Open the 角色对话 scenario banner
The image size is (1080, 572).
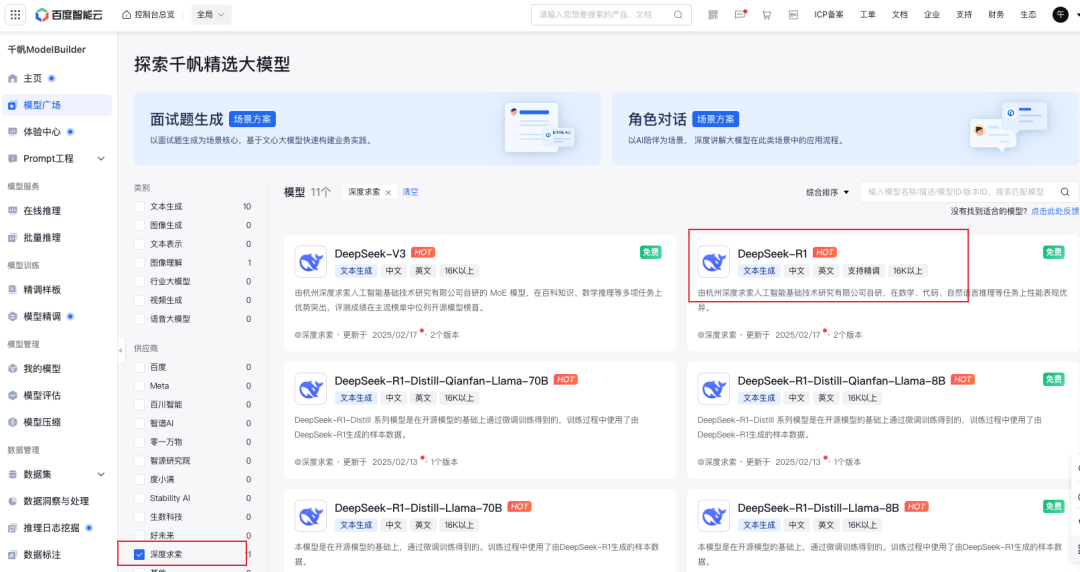click(846, 128)
